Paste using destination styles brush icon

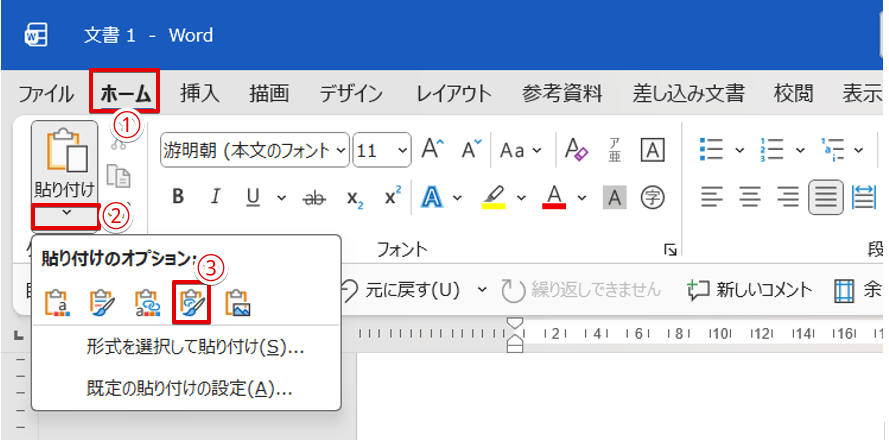pyautogui.click(x=192, y=304)
